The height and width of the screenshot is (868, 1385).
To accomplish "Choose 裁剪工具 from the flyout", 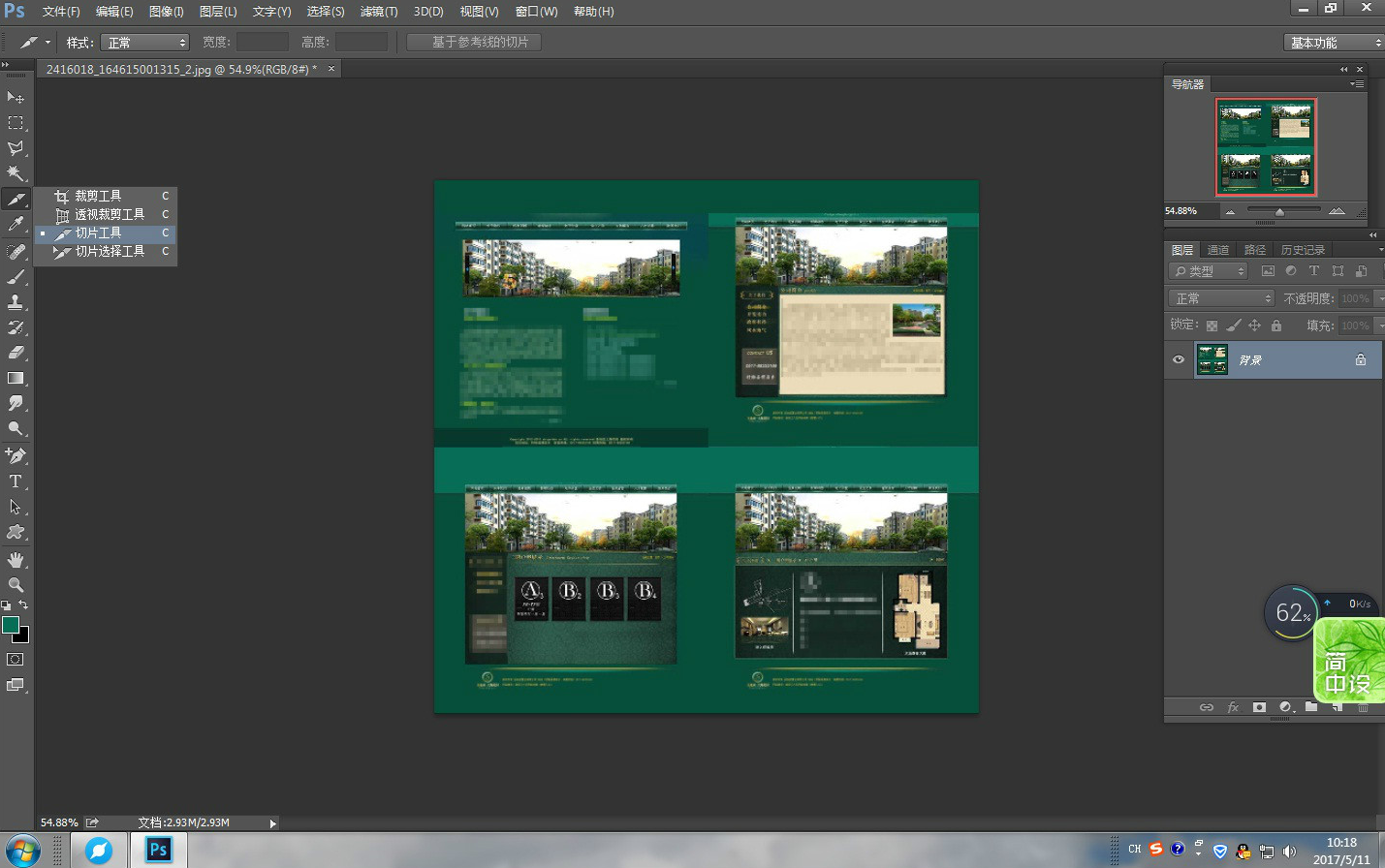I will tap(105, 196).
